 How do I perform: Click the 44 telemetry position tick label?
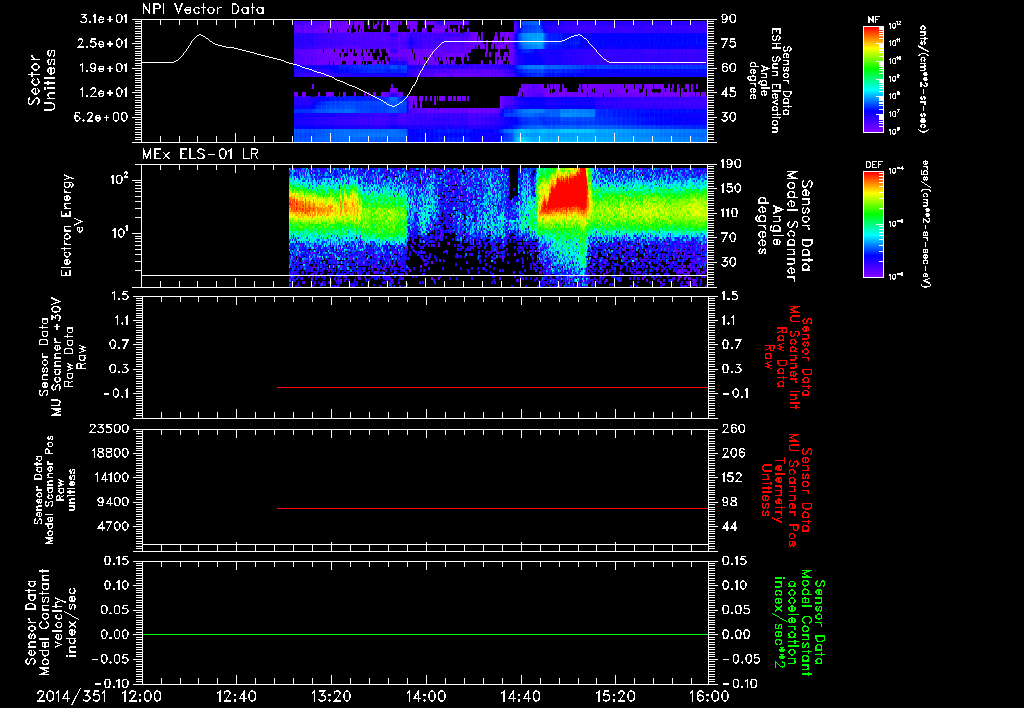coord(729,526)
